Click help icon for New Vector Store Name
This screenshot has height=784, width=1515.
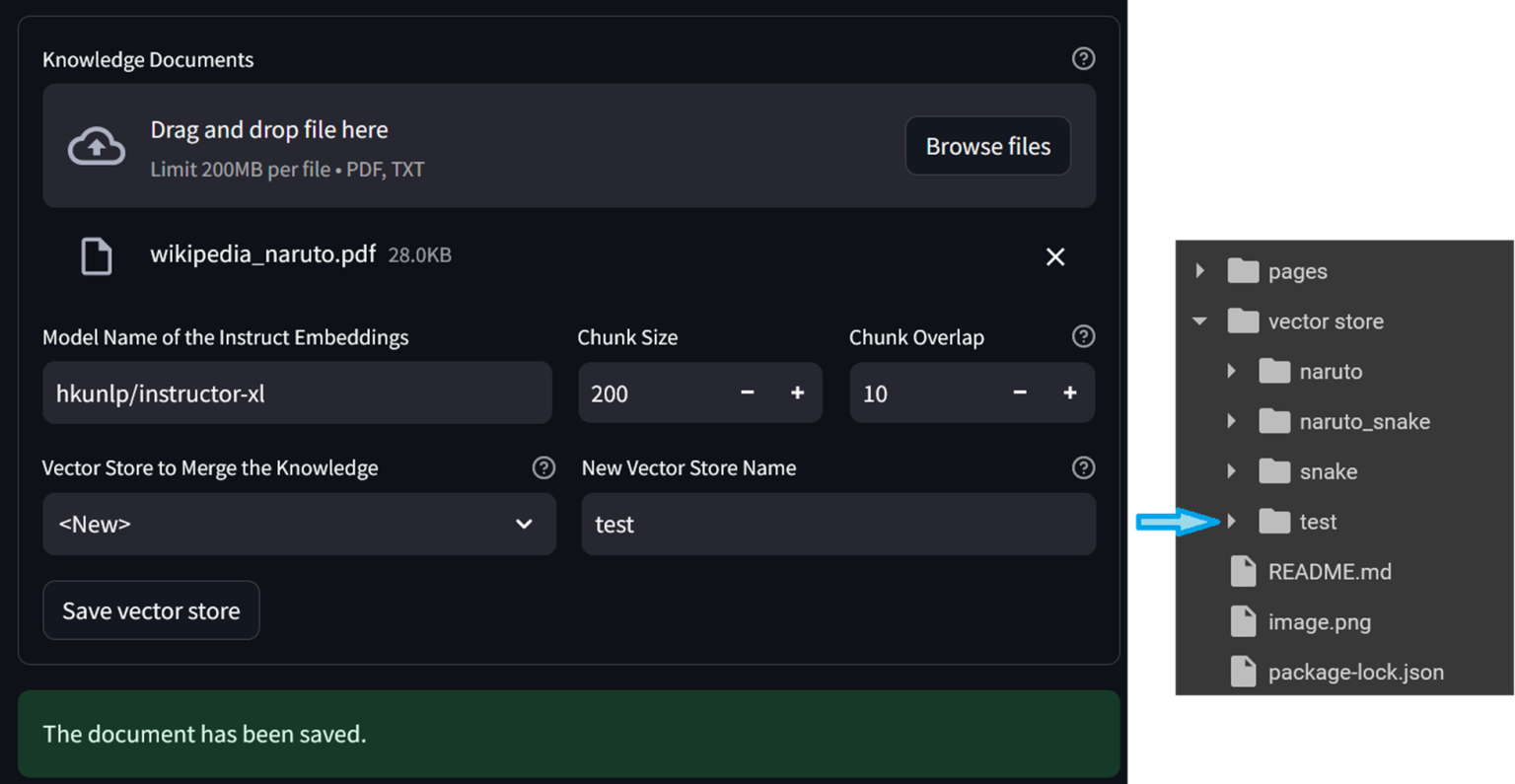(x=1083, y=467)
